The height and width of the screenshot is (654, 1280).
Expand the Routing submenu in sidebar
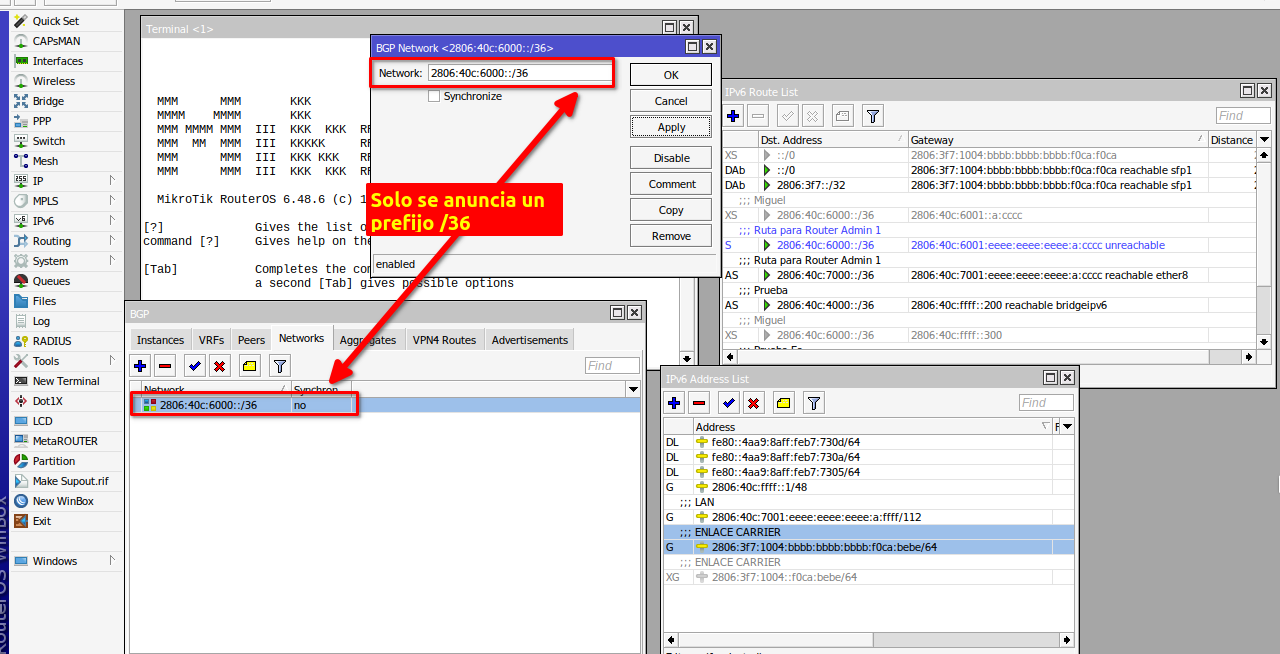52,241
